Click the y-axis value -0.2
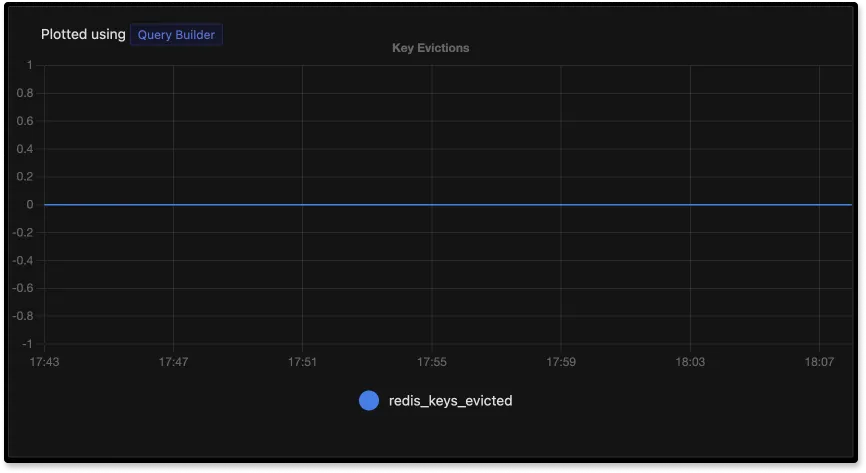This screenshot has width=866, height=473. (23, 233)
